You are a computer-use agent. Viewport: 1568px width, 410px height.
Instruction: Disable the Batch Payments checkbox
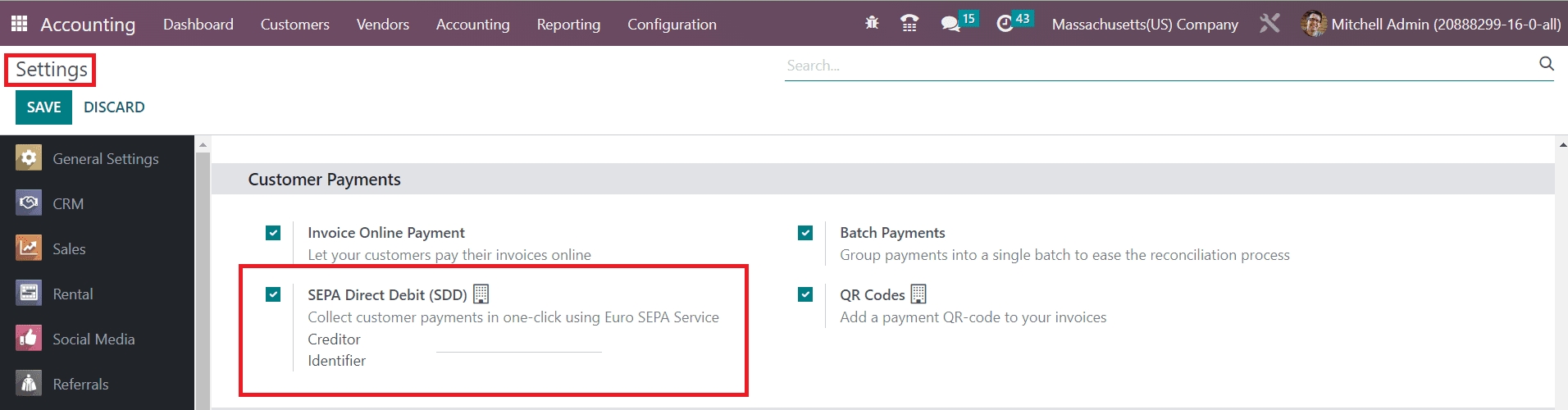805,233
